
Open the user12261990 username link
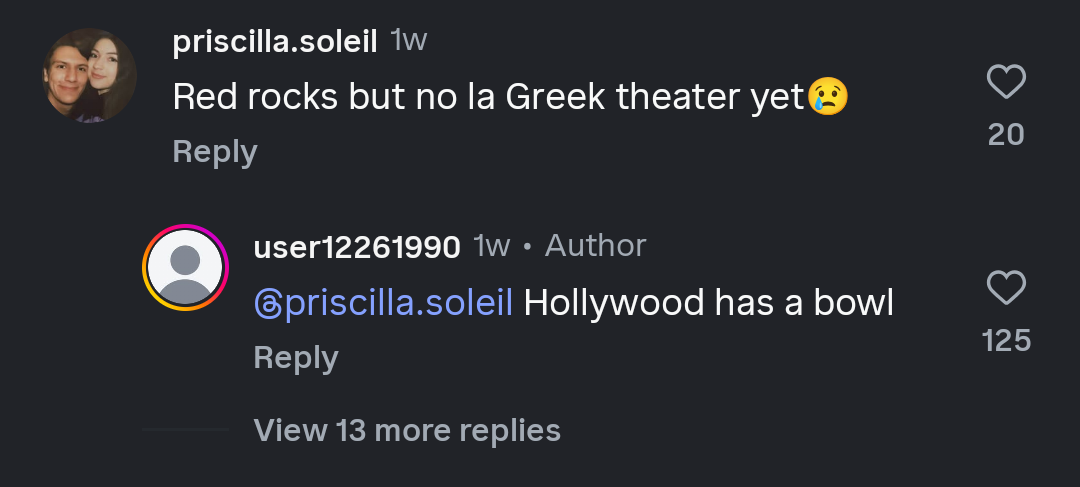point(357,247)
